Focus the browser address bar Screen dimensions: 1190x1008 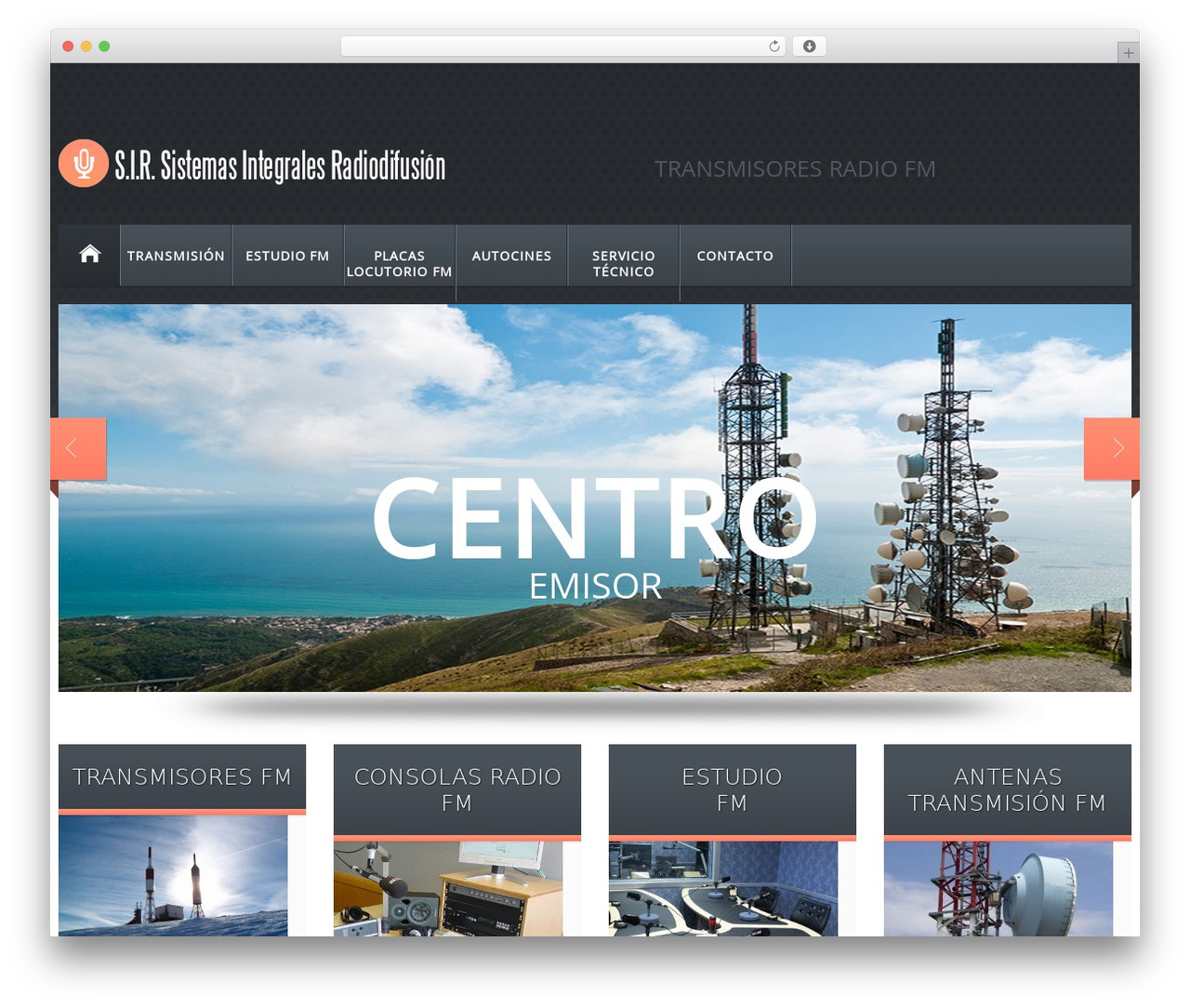tap(562, 46)
